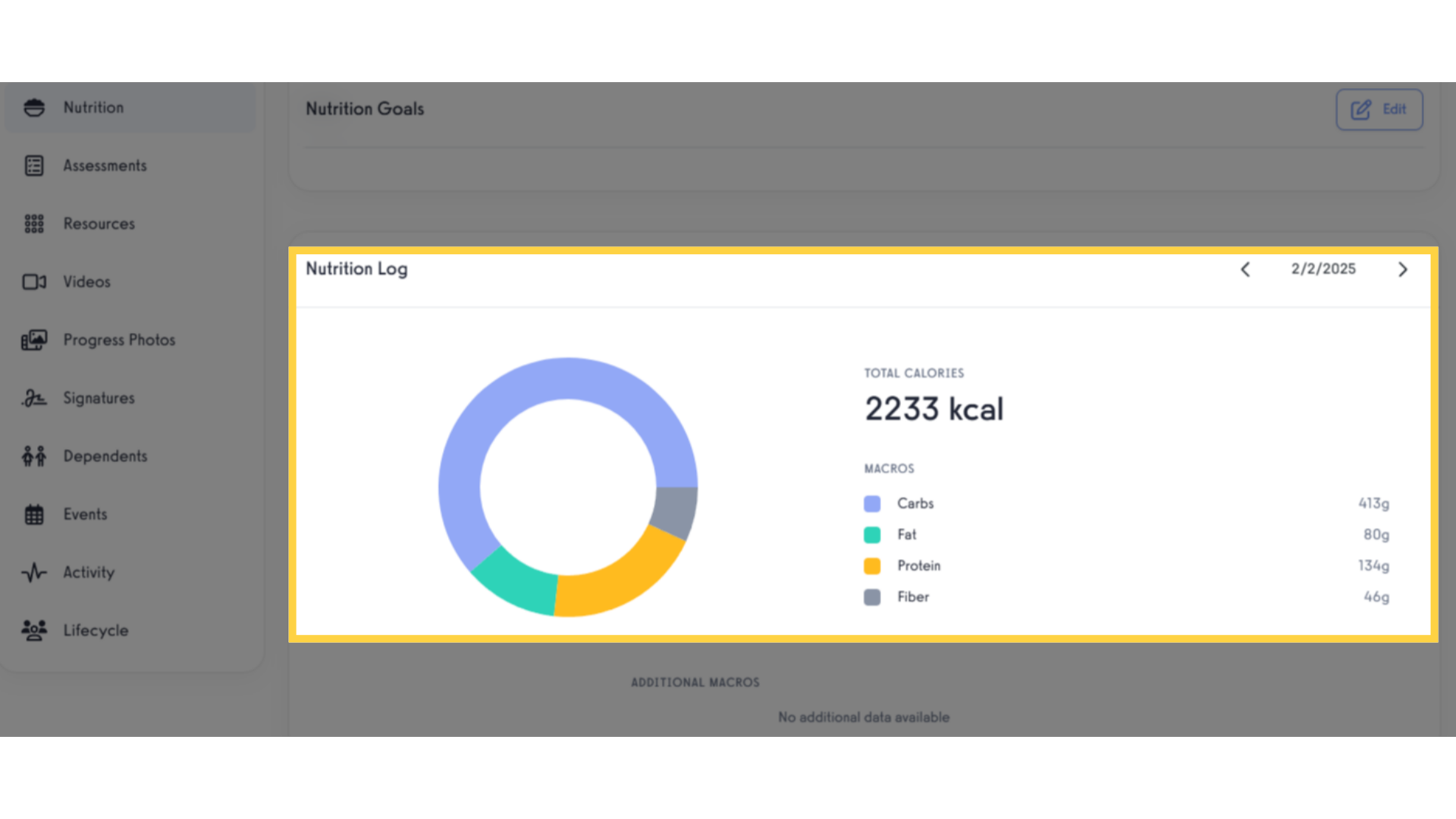Click the Videos sidebar icon
The width and height of the screenshot is (1456, 819).
(x=34, y=281)
